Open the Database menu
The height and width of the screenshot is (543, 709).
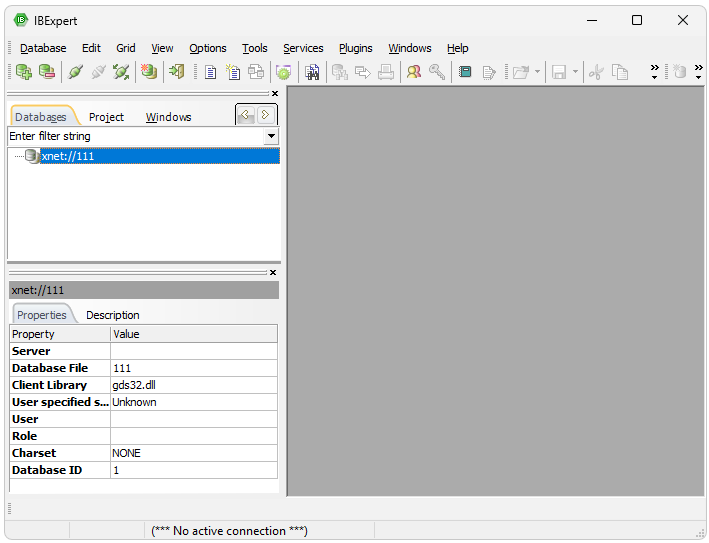43,48
